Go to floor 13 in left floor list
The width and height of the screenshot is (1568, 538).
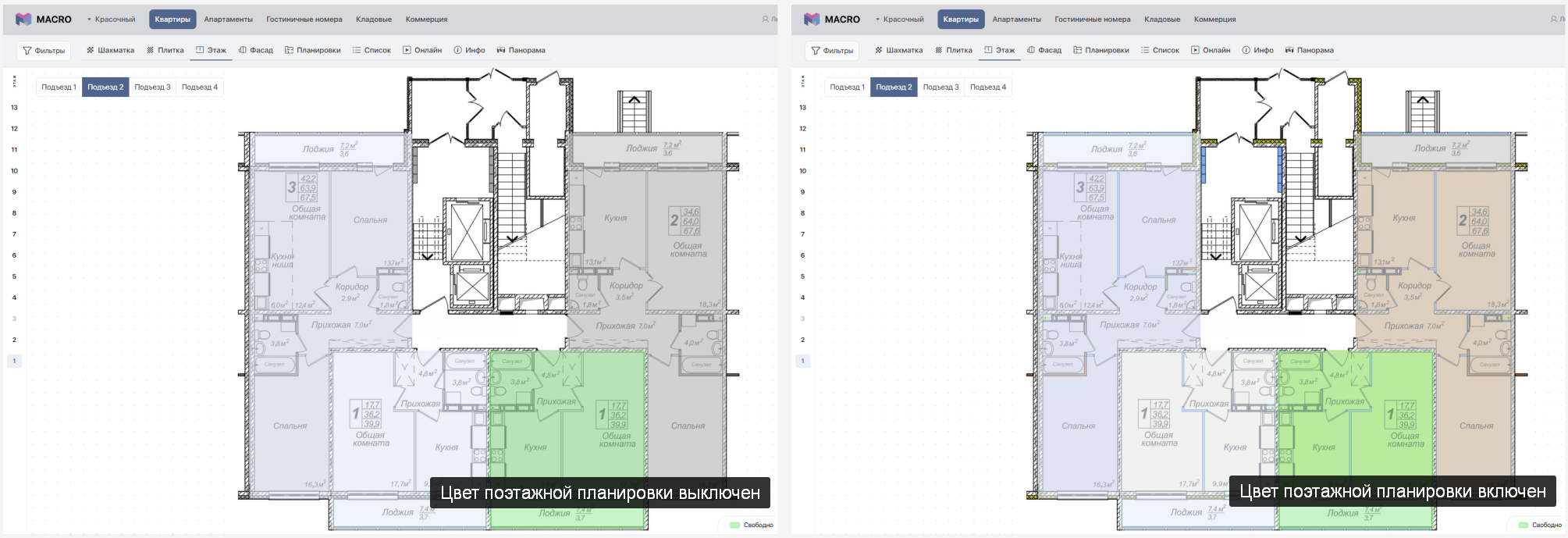click(14, 108)
